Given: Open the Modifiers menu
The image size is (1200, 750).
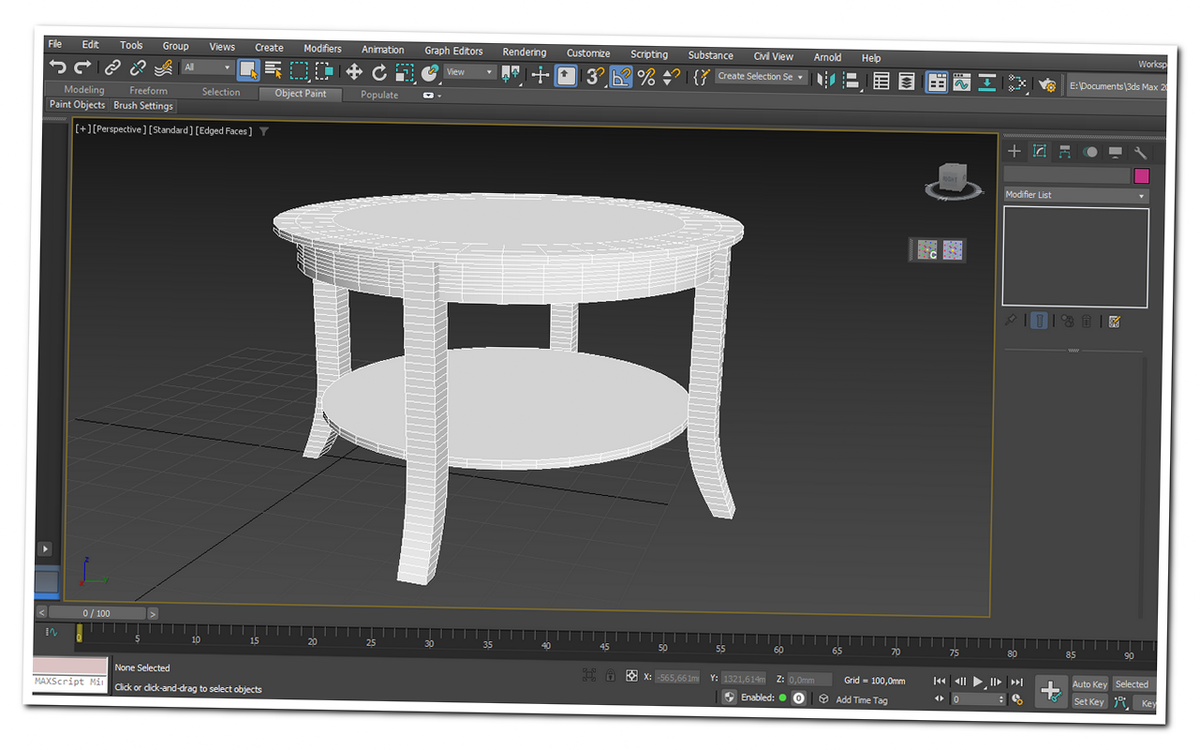Looking at the screenshot, I should tap(322, 48).
